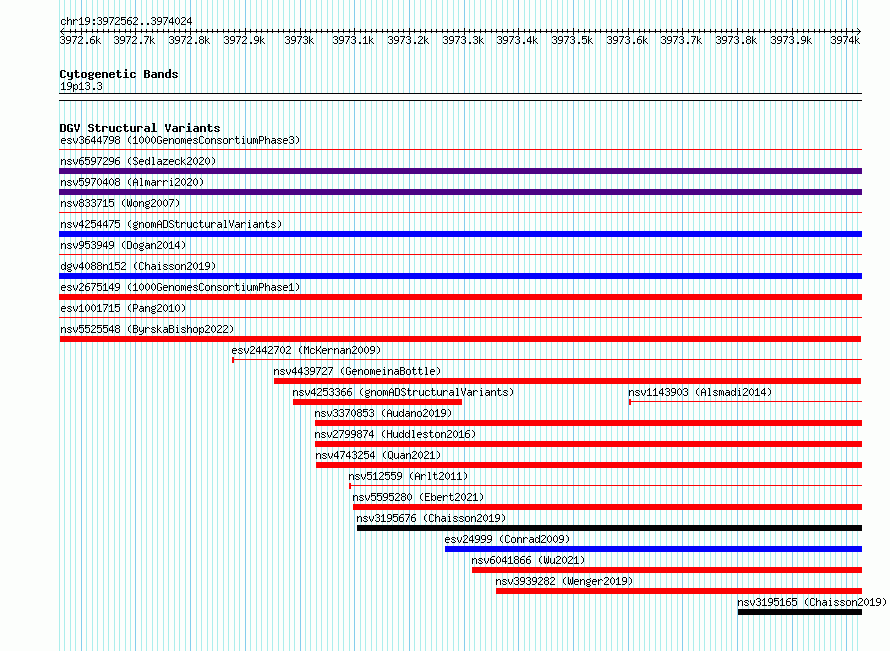The width and height of the screenshot is (890, 651).
Task: Click the esv3644798 (1000GenomesConsortiumPhase3) label
Action: [180, 140]
